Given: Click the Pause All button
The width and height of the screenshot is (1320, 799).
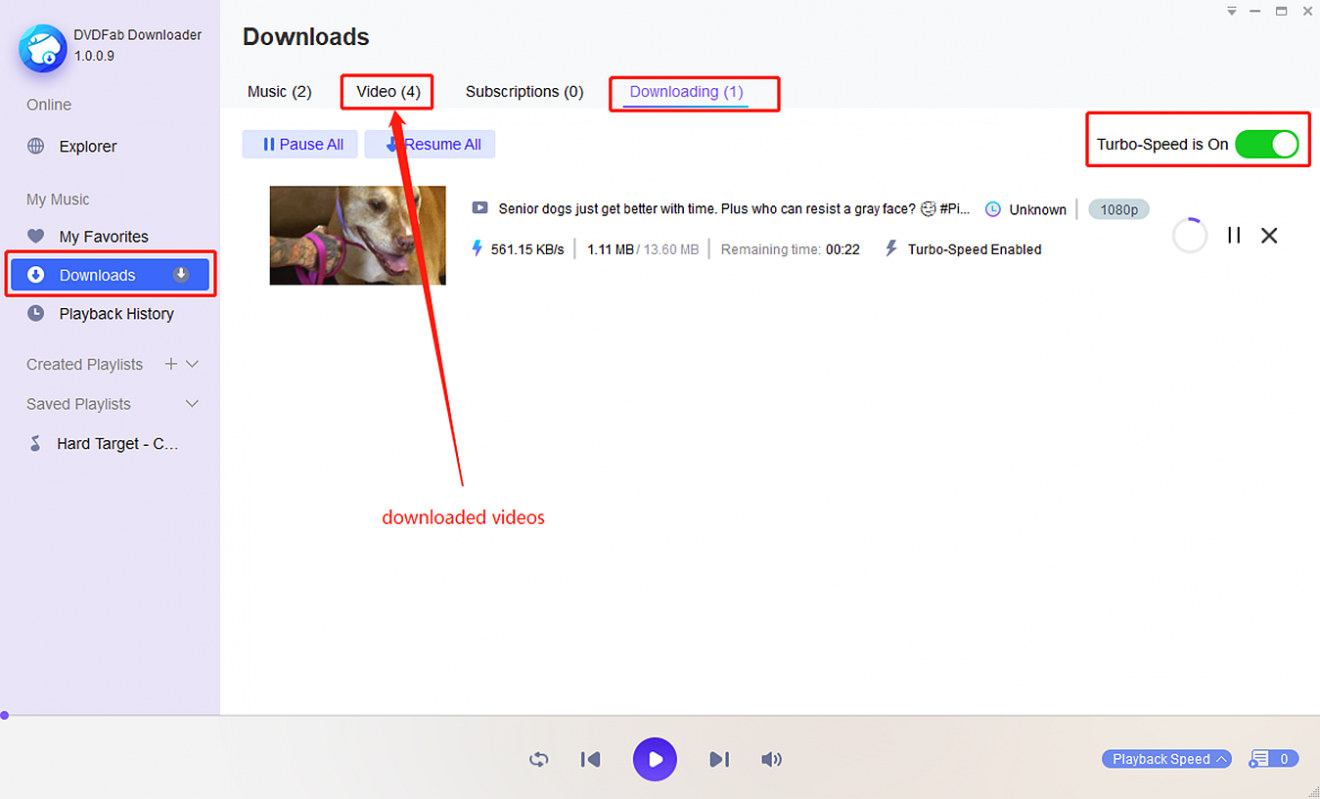Looking at the screenshot, I should point(302,144).
